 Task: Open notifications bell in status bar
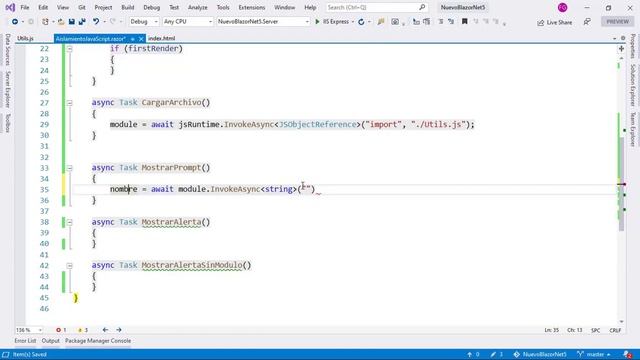point(627,354)
